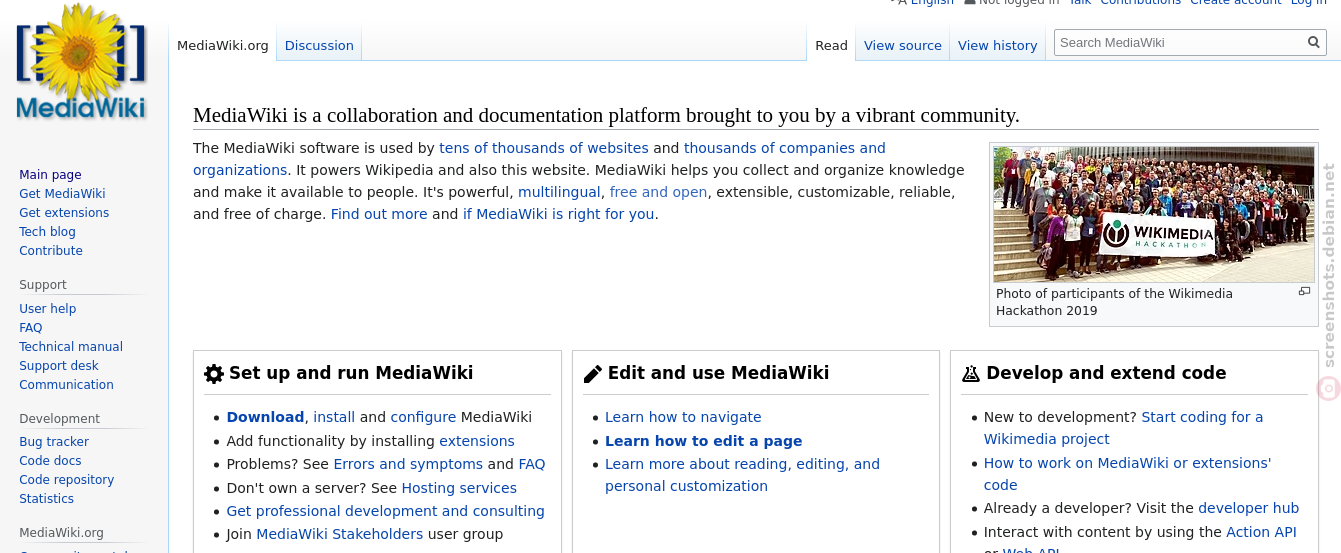Screen dimensions: 1341x553
Task: Open the 'developer hub' link
Action: click(1248, 508)
